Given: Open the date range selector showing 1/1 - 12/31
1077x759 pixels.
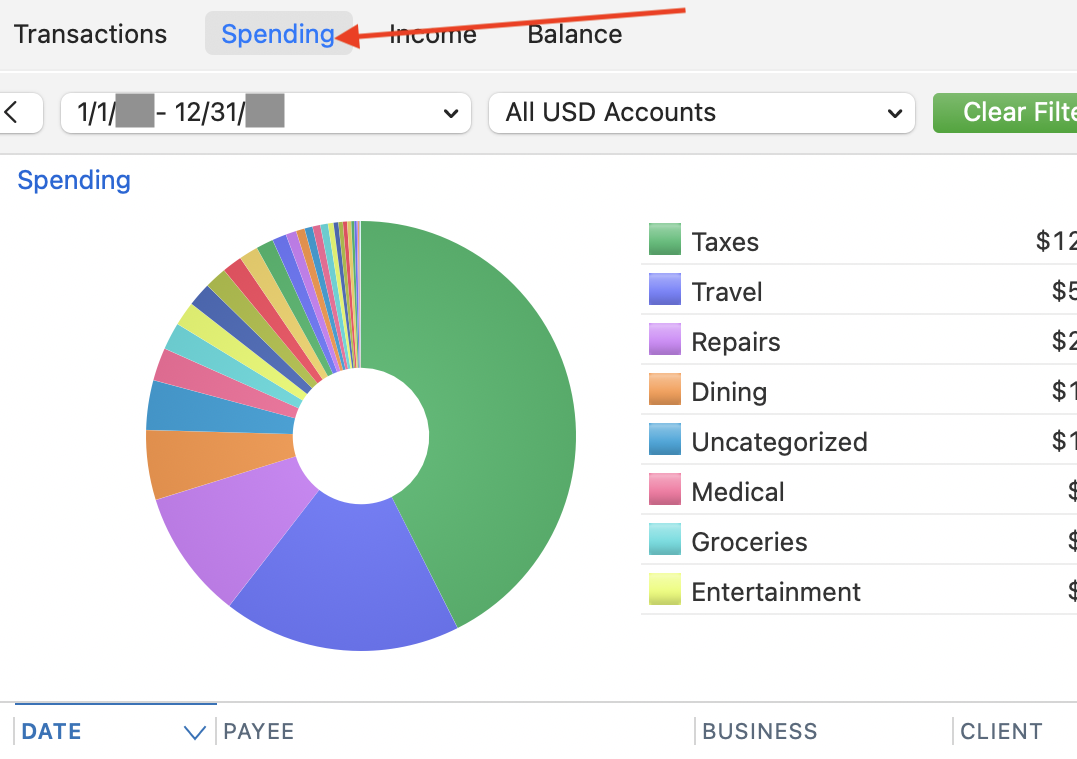Looking at the screenshot, I should pyautogui.click(x=265, y=113).
